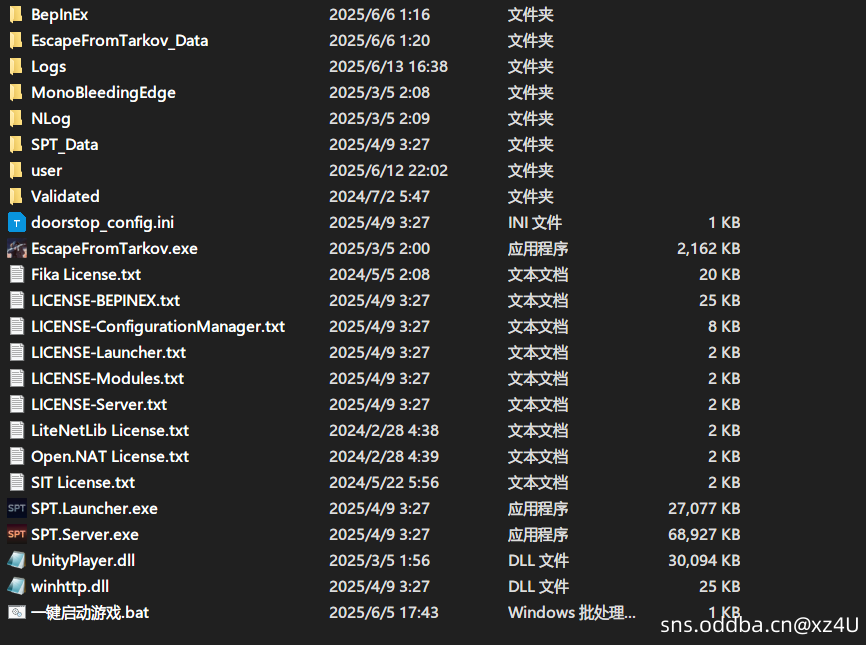Select the LICENSE-Modules.txt document icon
This screenshot has width=866, height=645.
tap(17, 378)
